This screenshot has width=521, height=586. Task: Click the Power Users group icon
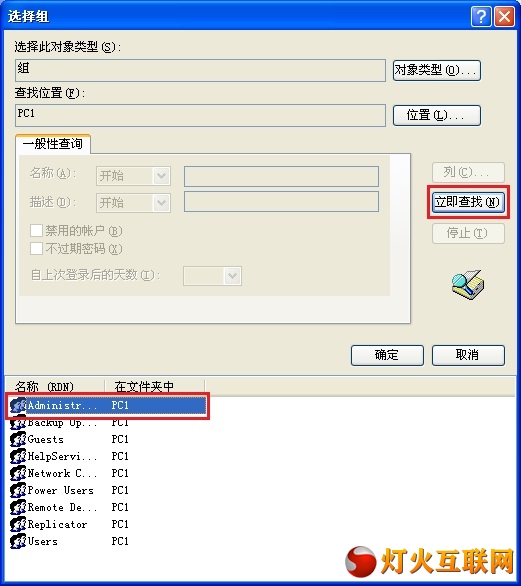click(18, 490)
